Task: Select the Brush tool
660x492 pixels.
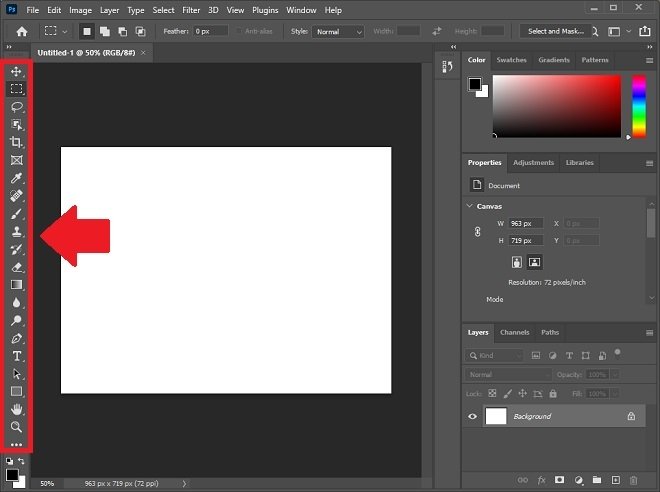Action: (16, 214)
